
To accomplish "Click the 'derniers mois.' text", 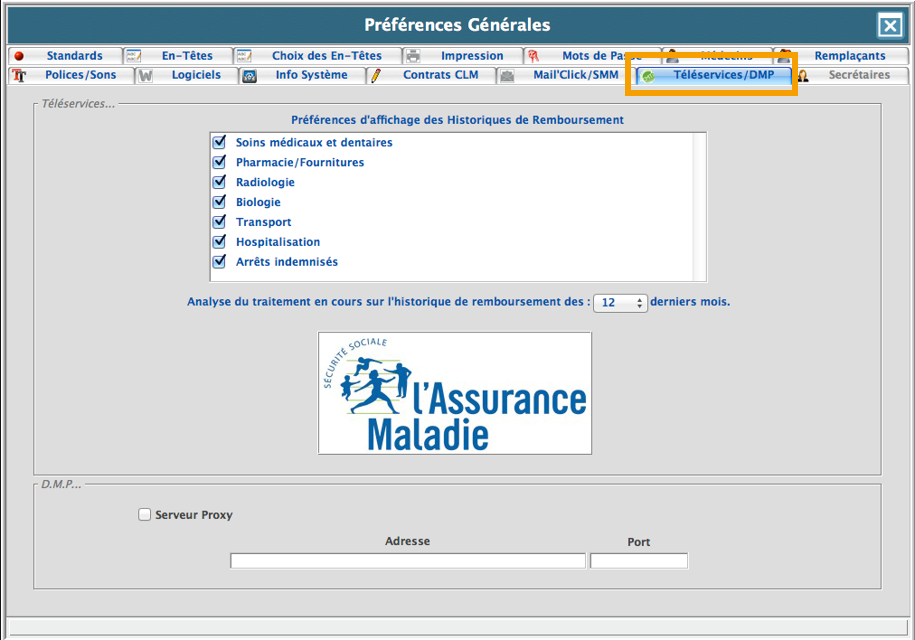I will pyautogui.click(x=690, y=302).
